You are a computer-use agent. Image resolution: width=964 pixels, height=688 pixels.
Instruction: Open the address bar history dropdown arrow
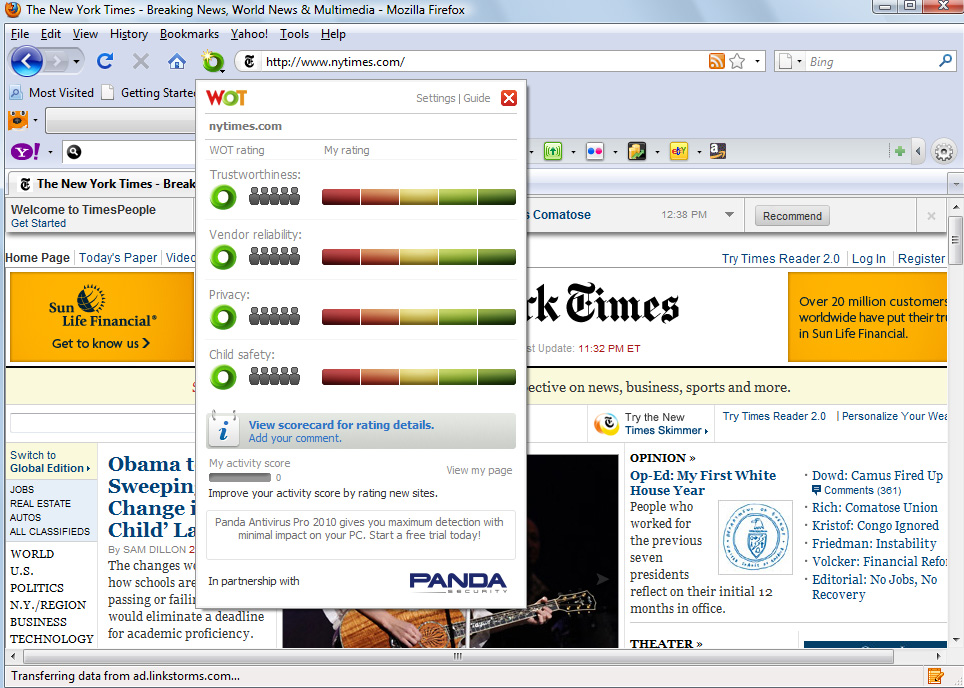pos(757,61)
